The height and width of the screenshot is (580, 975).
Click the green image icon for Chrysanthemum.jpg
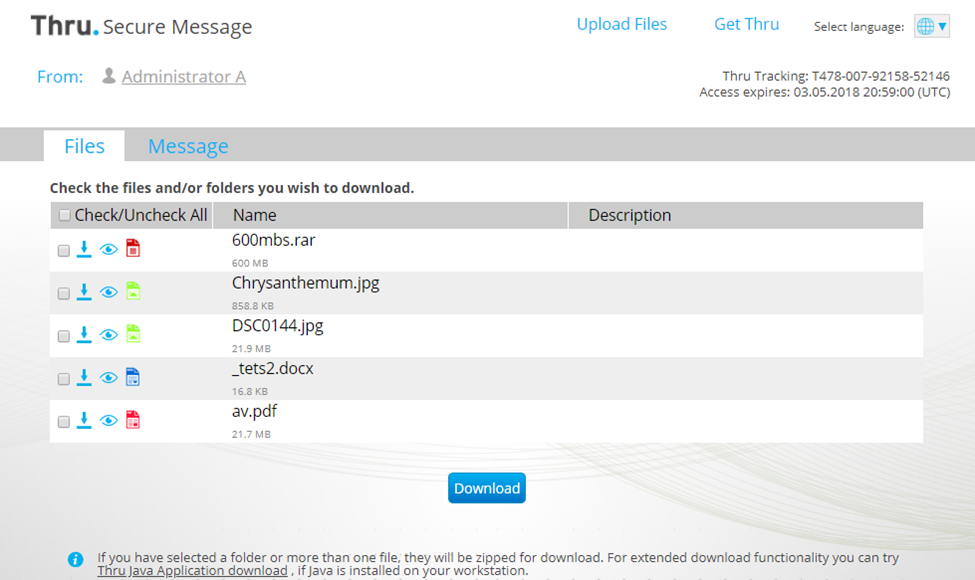132,292
